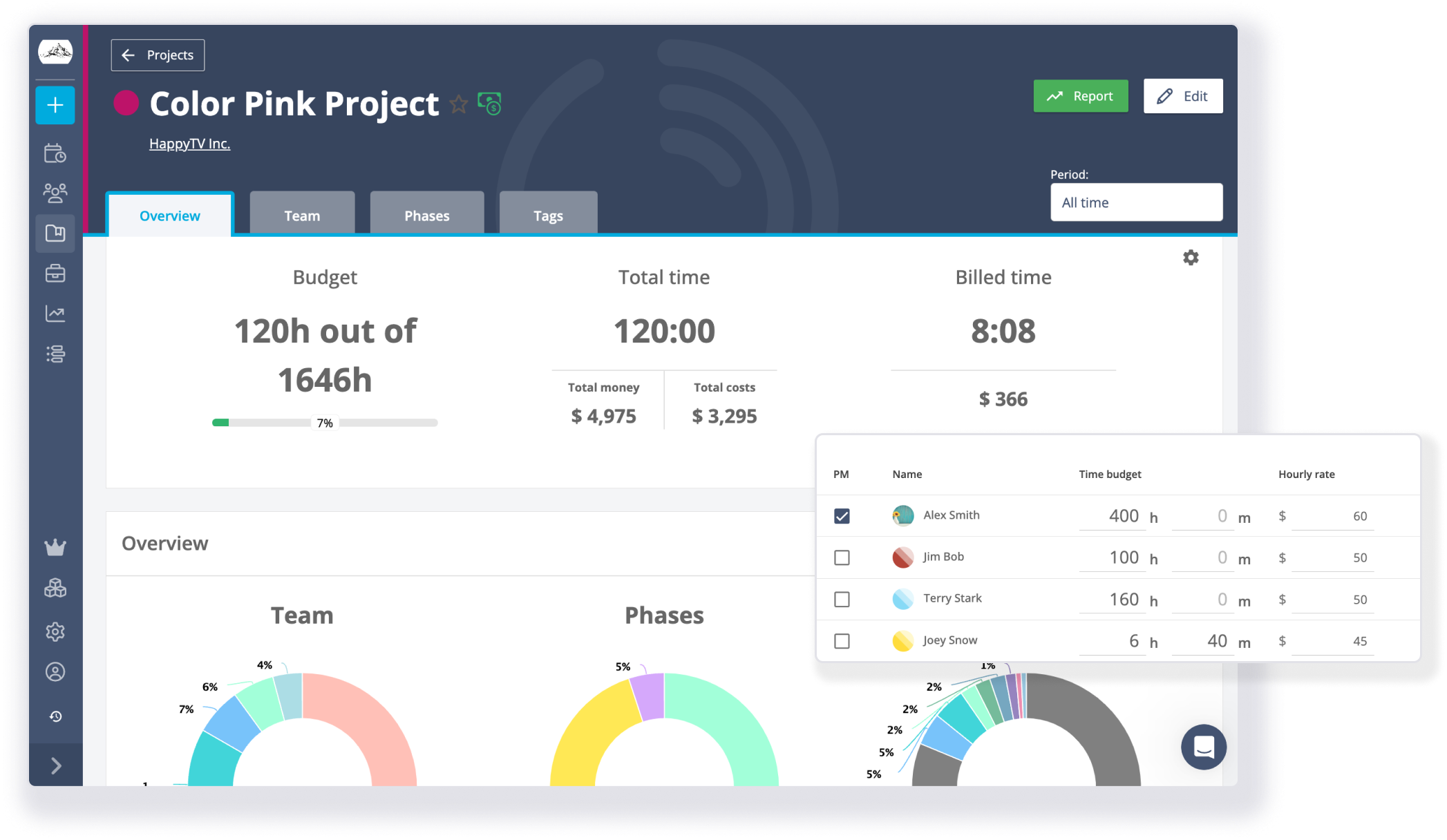Click the add new item icon
This screenshot has height=840, width=1447.
pyautogui.click(x=55, y=105)
